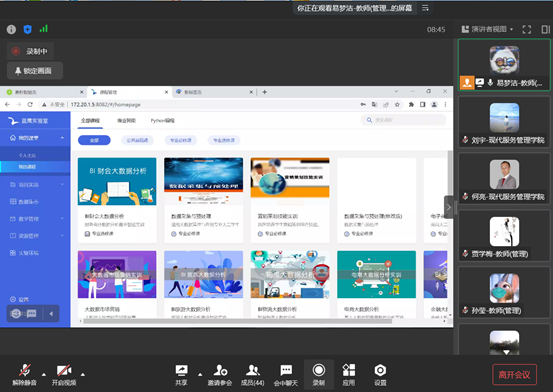Select the Python编程 course tab

click(163, 120)
